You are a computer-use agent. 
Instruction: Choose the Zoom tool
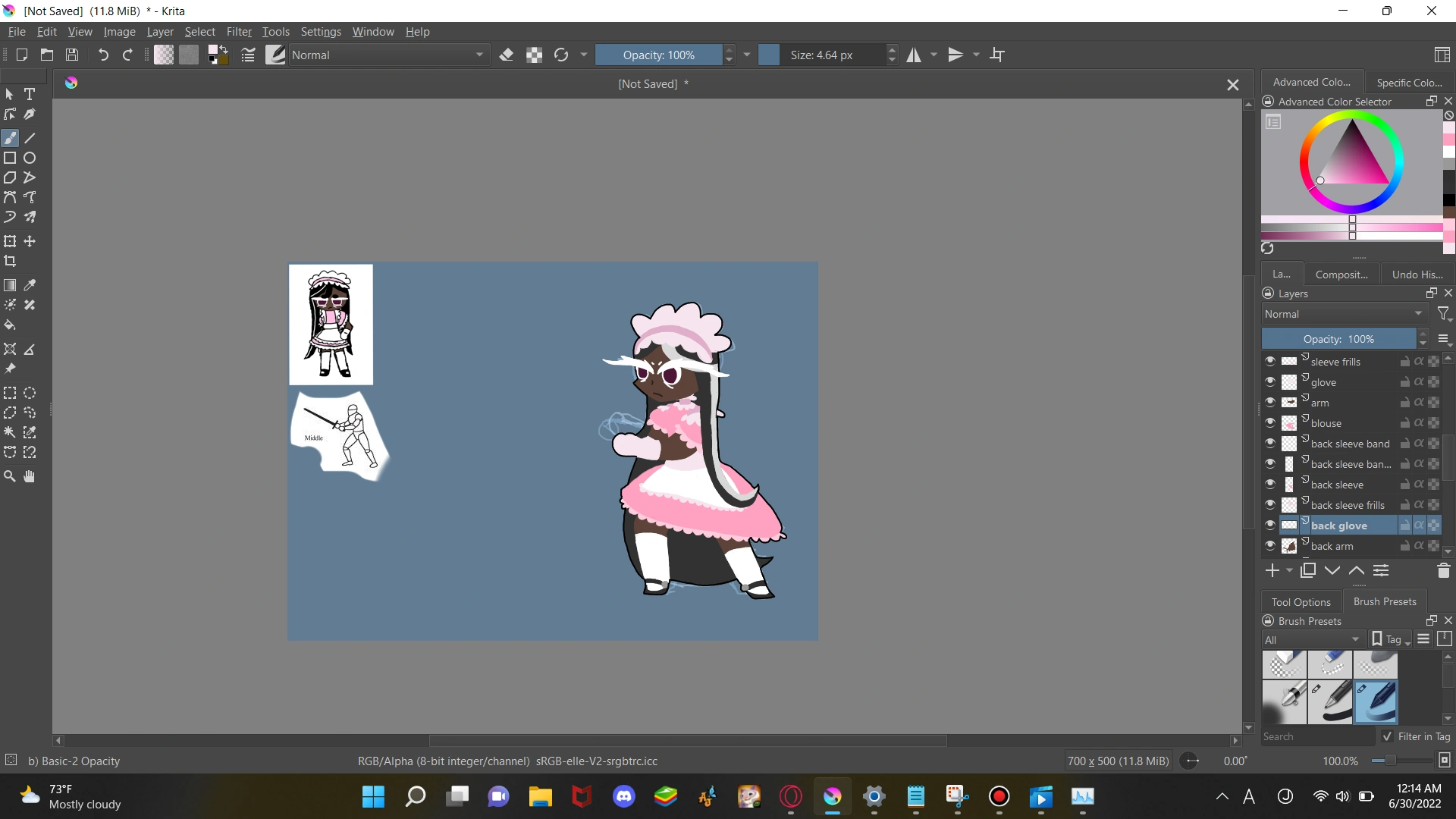tap(10, 476)
